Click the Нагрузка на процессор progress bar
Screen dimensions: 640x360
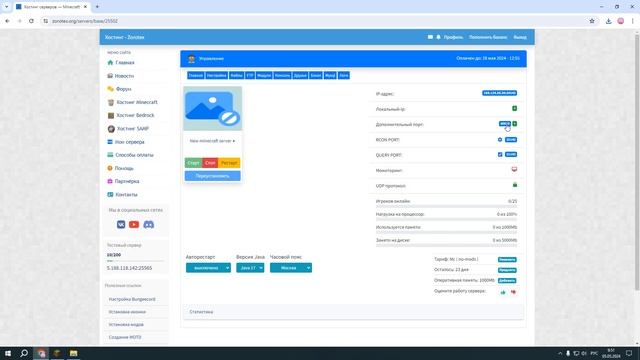(x=446, y=220)
